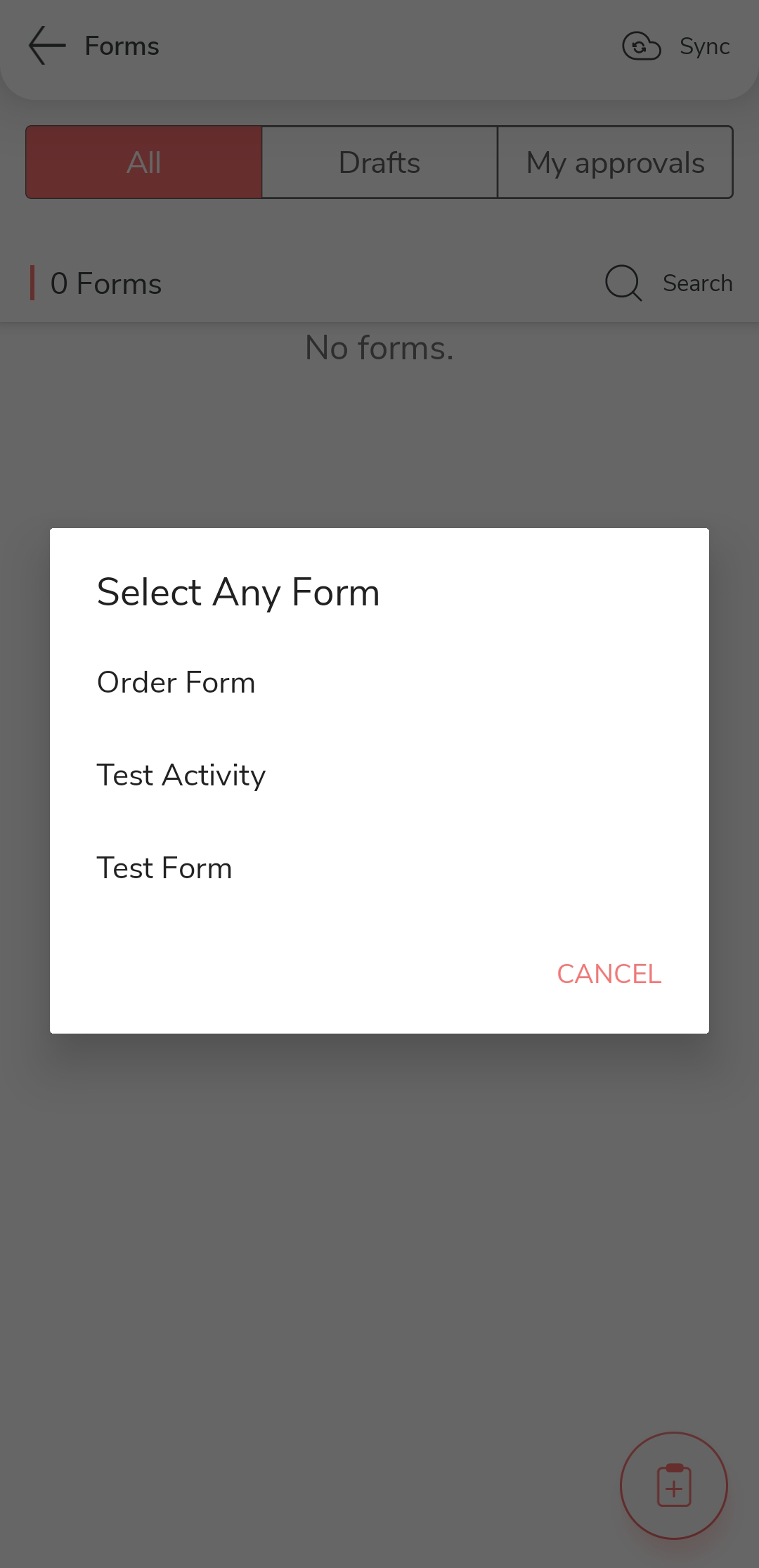The height and width of the screenshot is (1568, 759).
Task: Click the Select Any Form heading
Action: click(x=238, y=592)
